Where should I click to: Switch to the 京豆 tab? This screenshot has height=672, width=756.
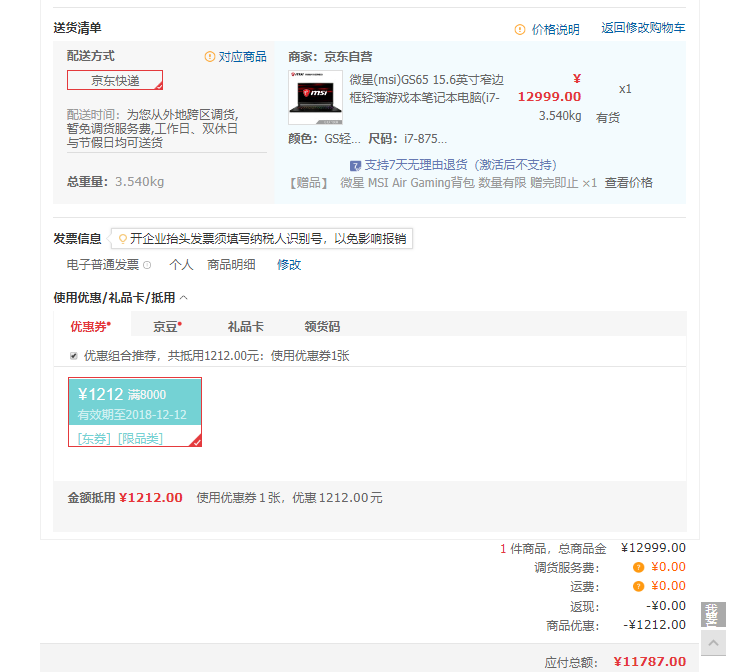[167, 326]
